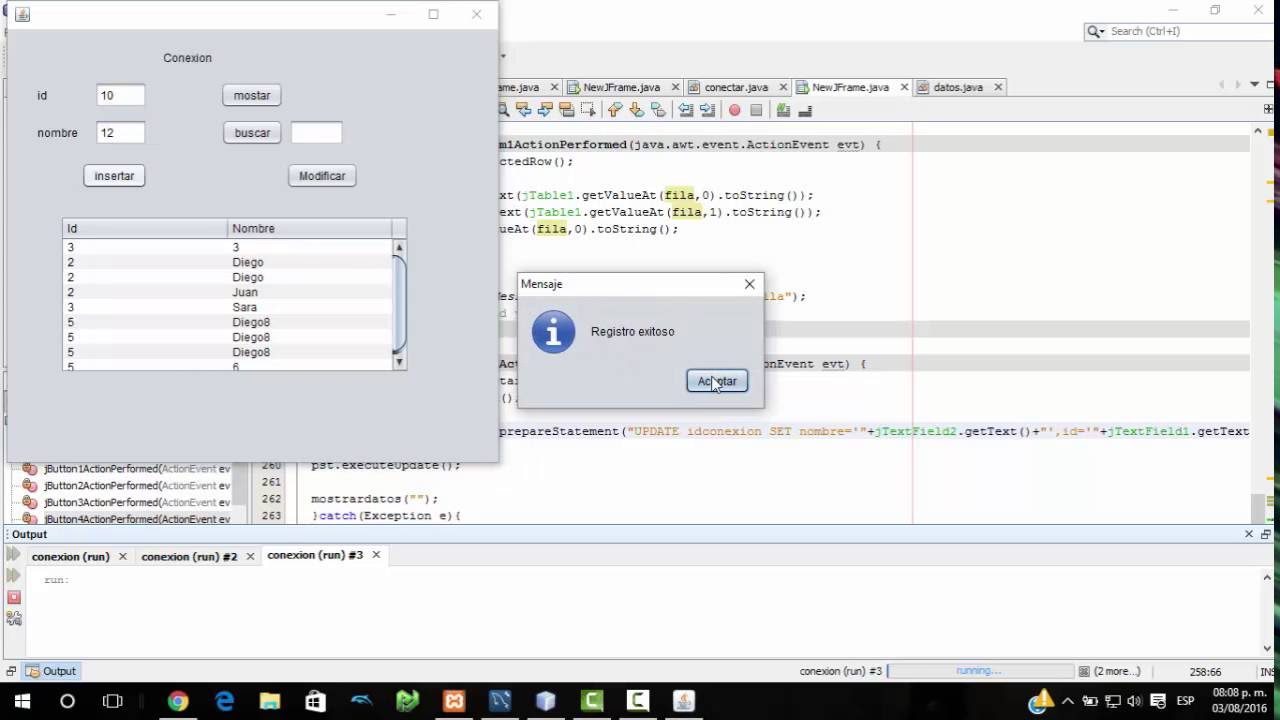Click the Modificar button

point(322,175)
